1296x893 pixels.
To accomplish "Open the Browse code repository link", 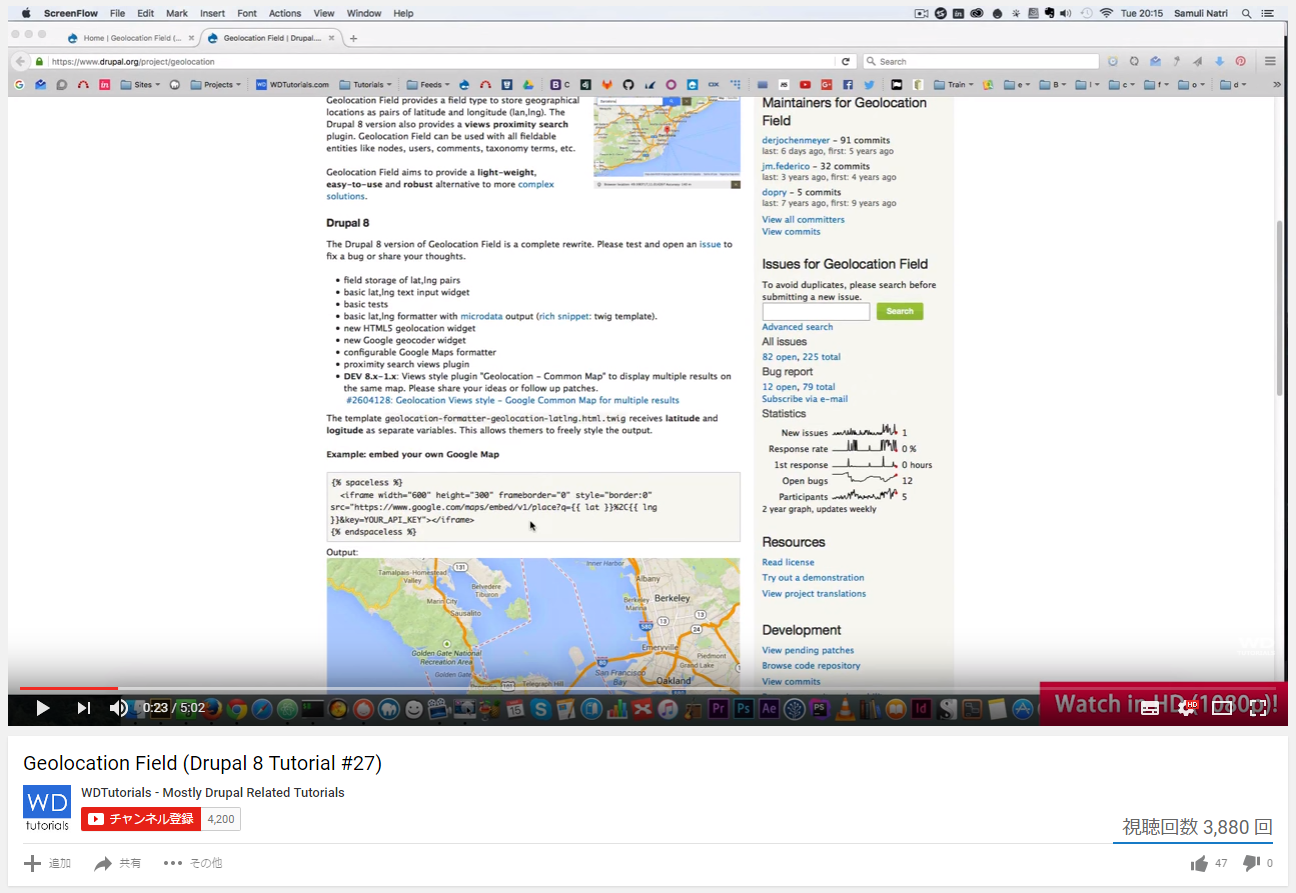I will click(811, 666).
